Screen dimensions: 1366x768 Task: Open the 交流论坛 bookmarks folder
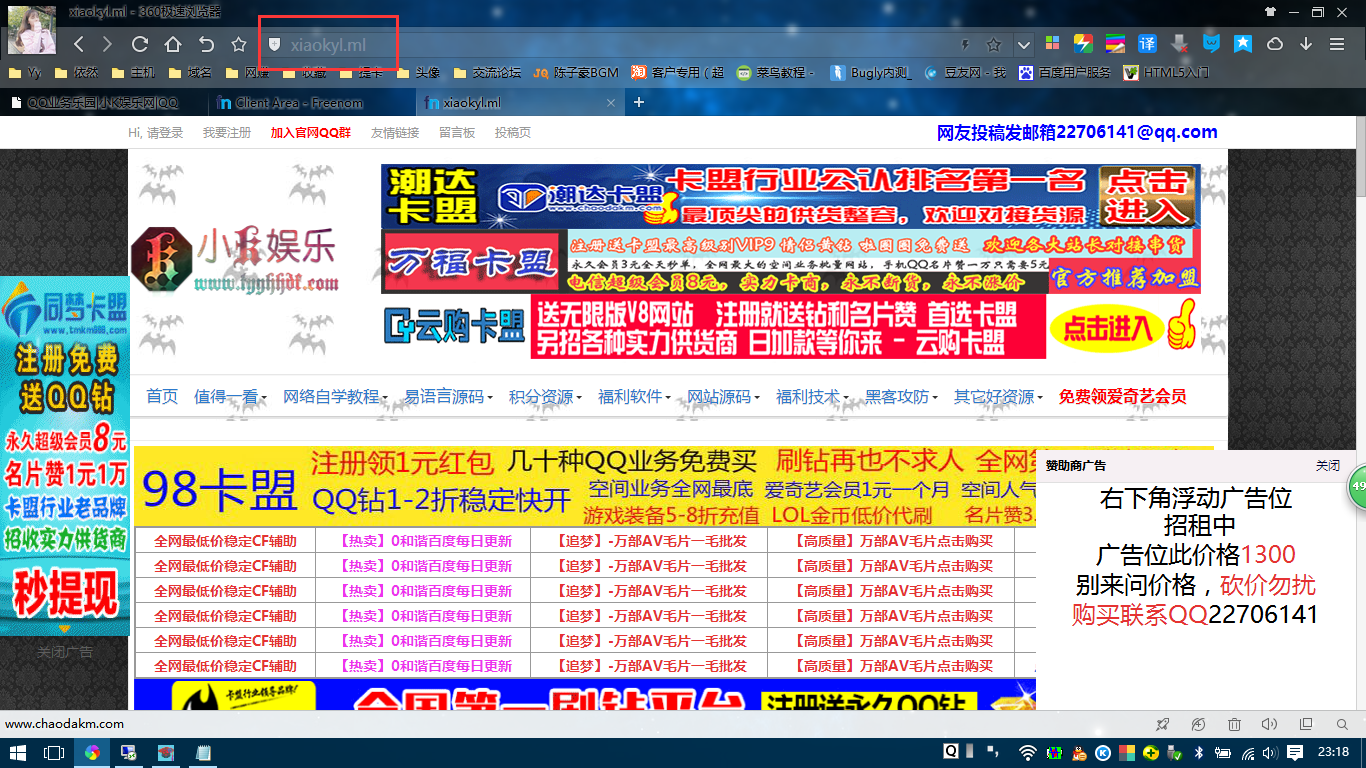pyautogui.click(x=487, y=73)
